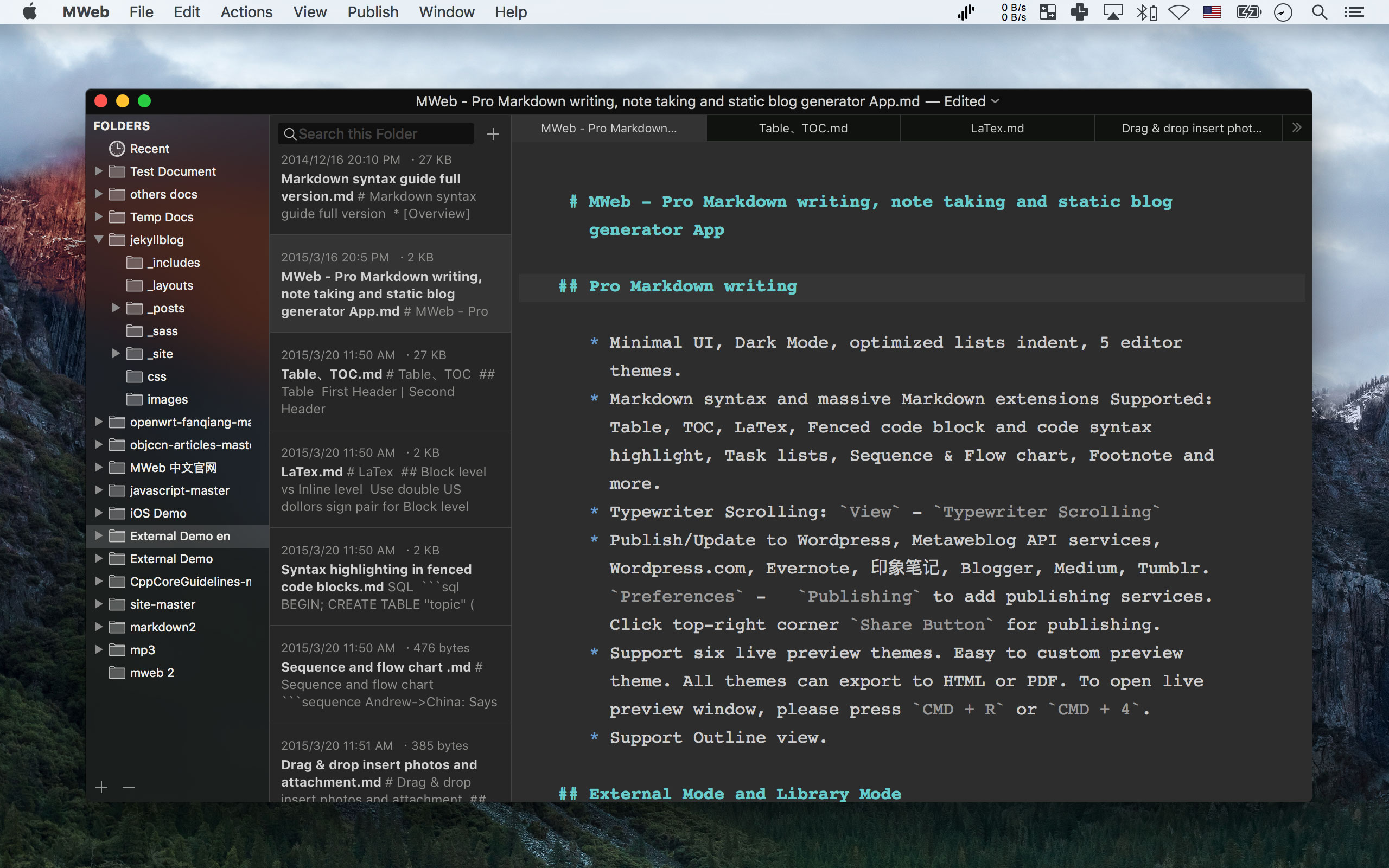The height and width of the screenshot is (868, 1389).
Task: Expand the _posts folder
Action: [x=116, y=308]
